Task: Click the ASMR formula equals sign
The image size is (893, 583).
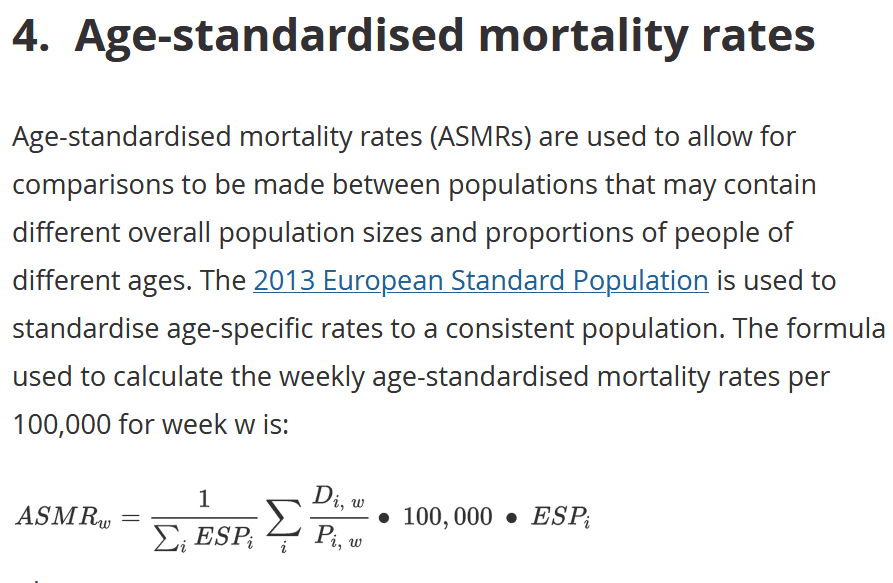Action: [x=130, y=518]
